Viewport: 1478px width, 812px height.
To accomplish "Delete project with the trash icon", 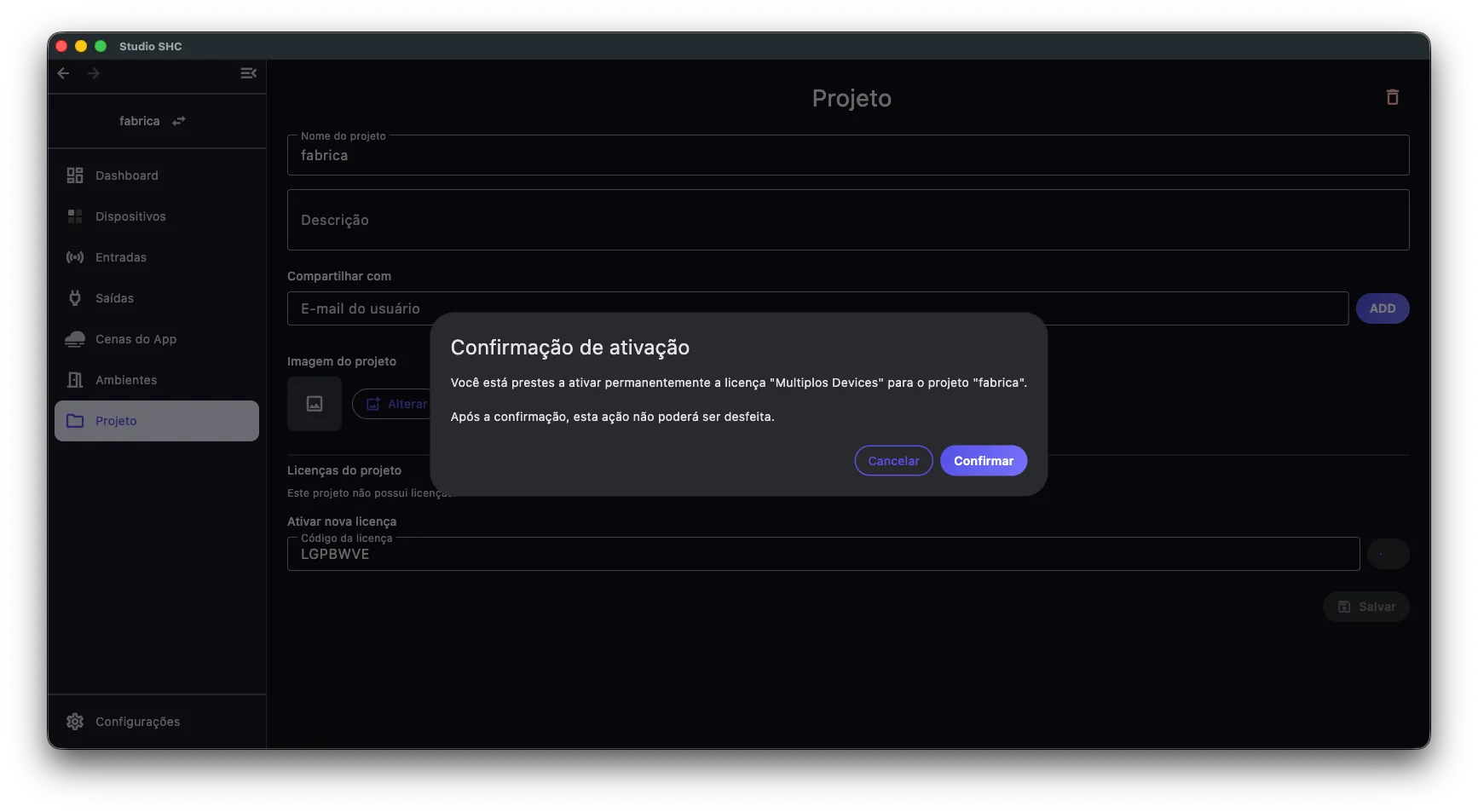I will click(1393, 97).
